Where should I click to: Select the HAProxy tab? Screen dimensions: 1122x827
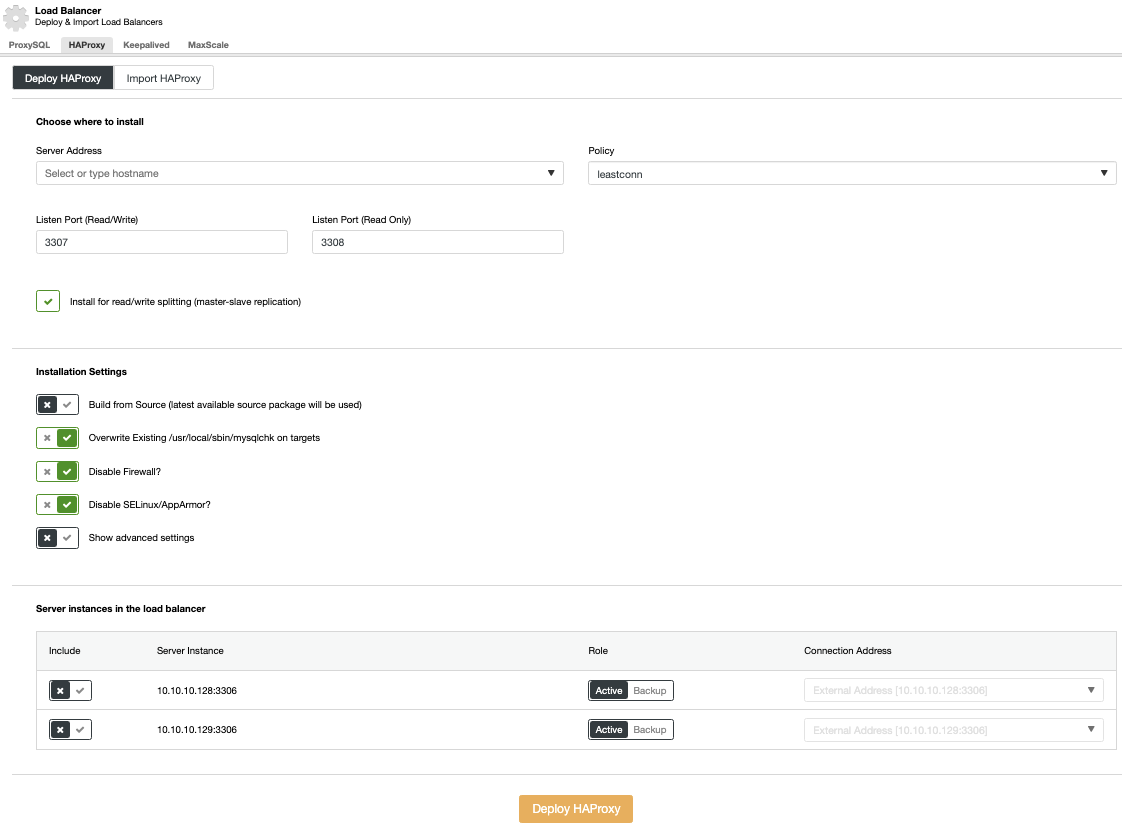pos(87,44)
